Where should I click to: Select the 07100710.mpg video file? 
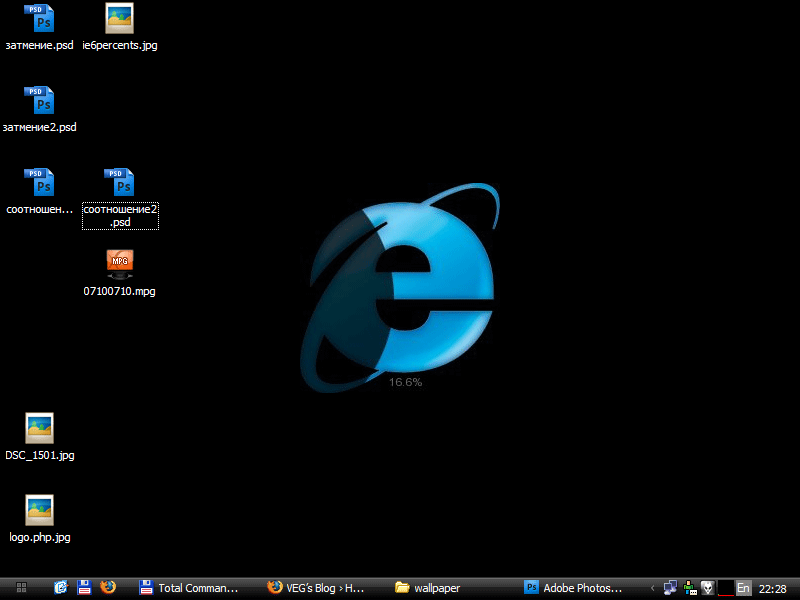tap(120, 264)
